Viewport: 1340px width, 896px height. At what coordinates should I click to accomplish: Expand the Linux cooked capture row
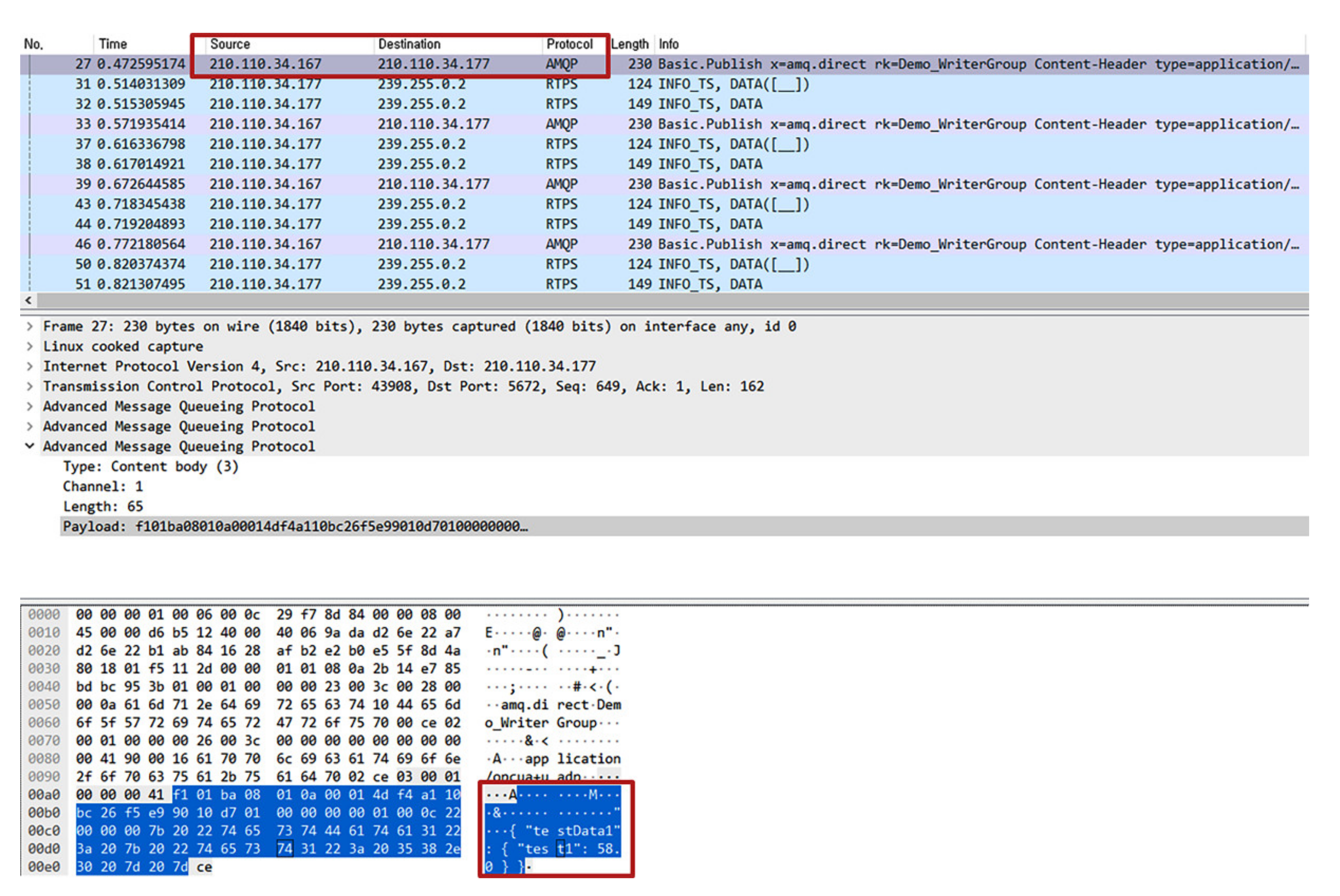[30, 346]
